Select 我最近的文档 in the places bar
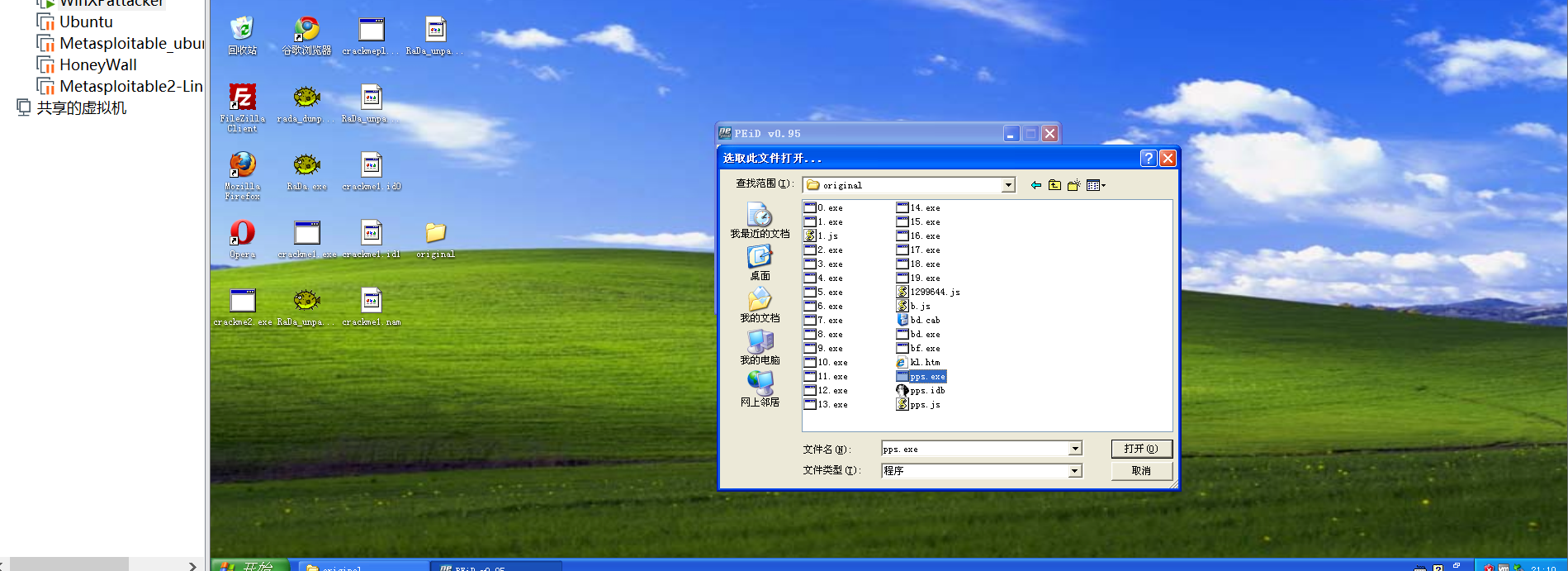Viewport: 1568px width, 571px height. point(760,221)
